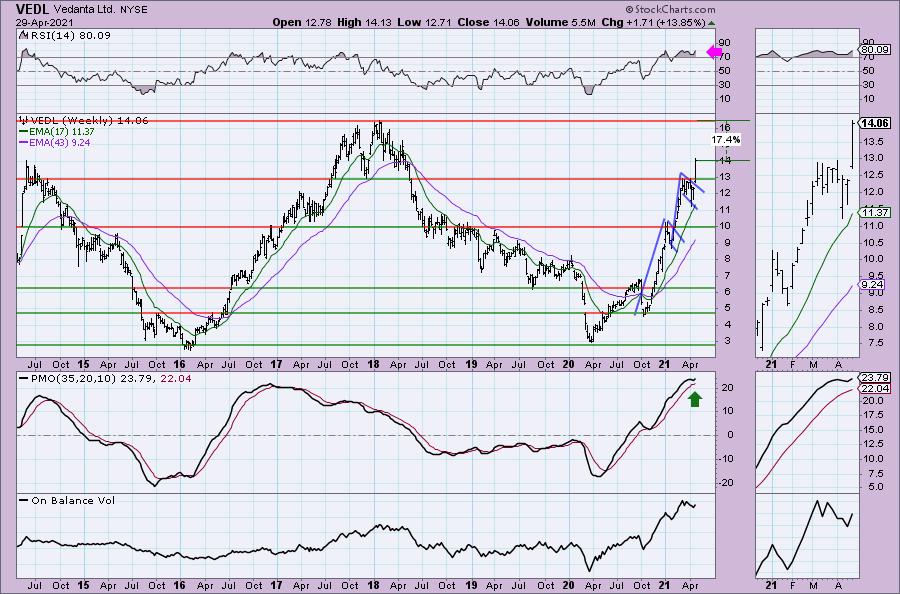Click the boxed 14.06 last price tag
The height and width of the screenshot is (594, 900).
[x=874, y=123]
